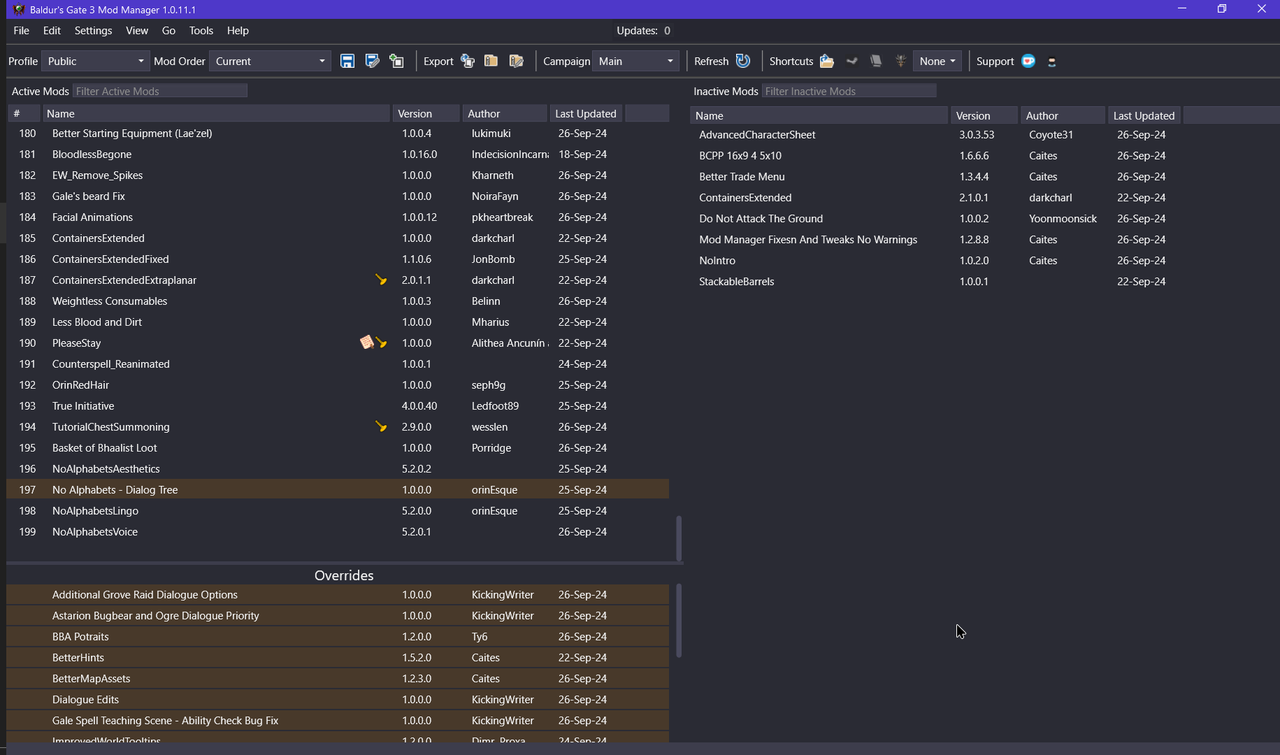Sort Inactive Mods by the Last Updated column header
Viewport: 1280px width, 755px height.
point(1145,115)
